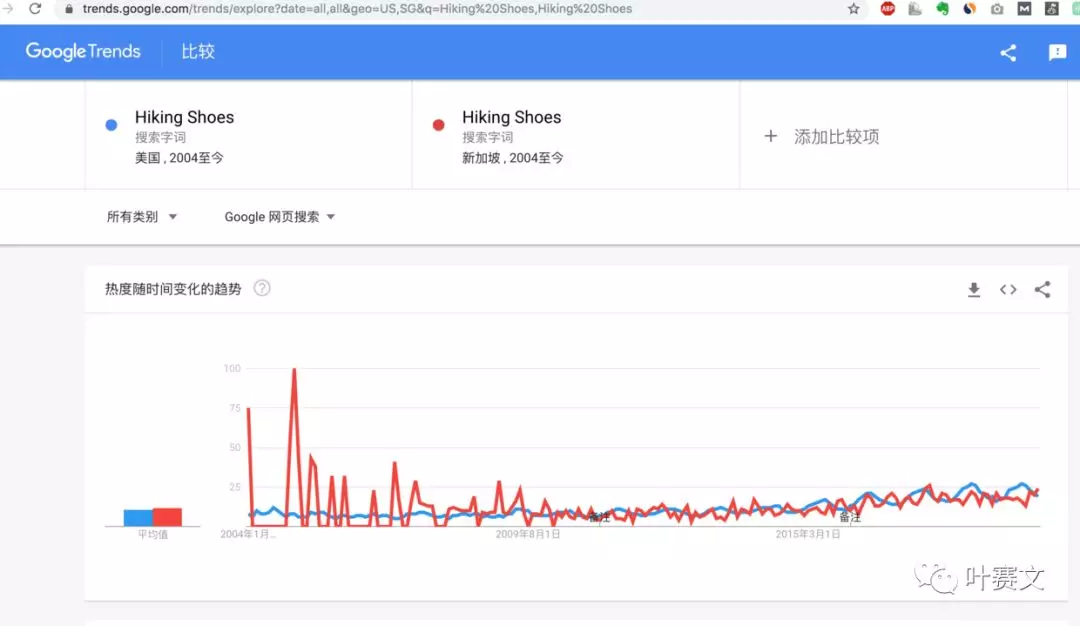Image resolution: width=1080 pixels, height=626 pixels.
Task: Open the embed code icon
Action: [x=1008, y=290]
